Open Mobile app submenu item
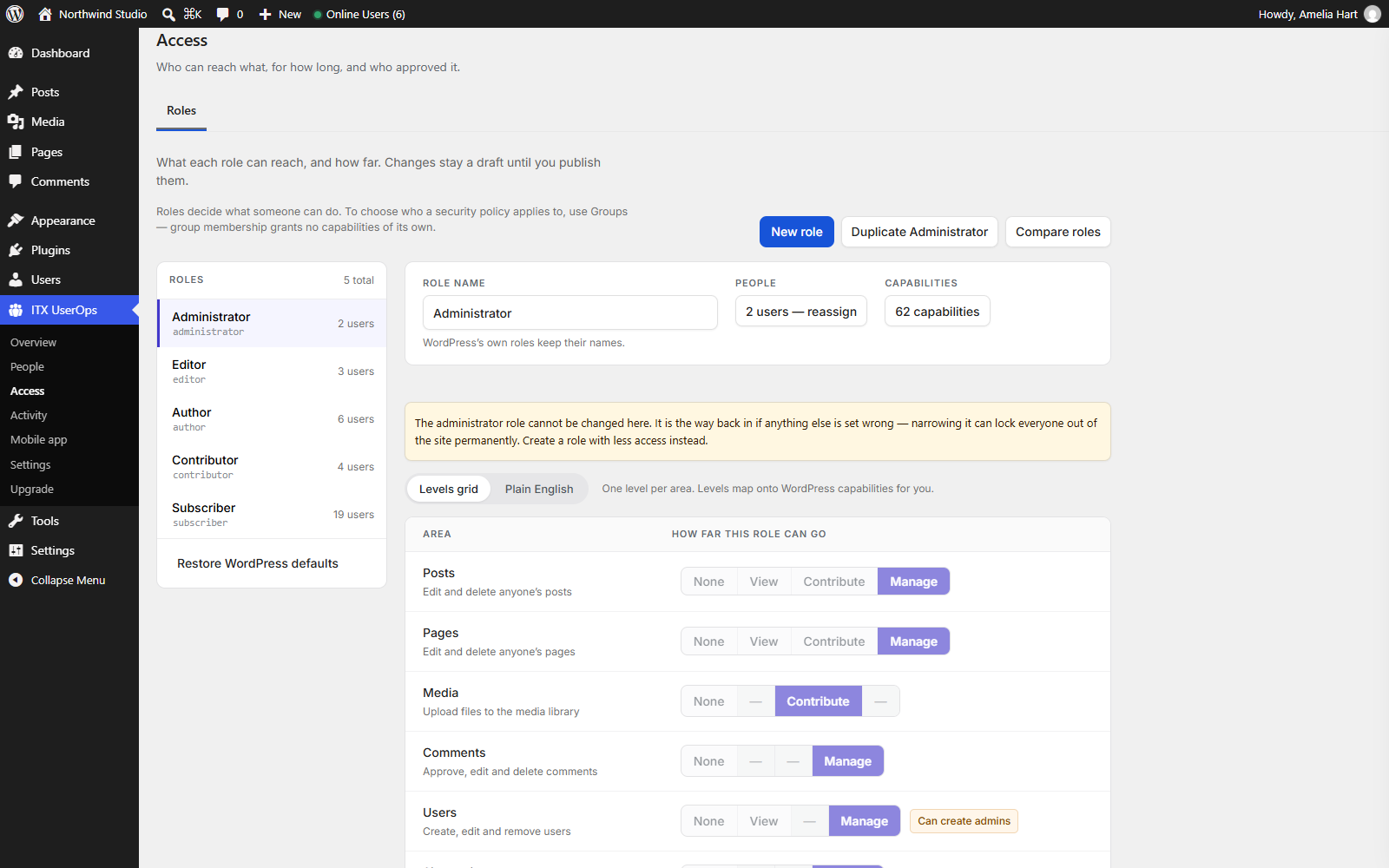This screenshot has width=1389, height=868. point(38,440)
